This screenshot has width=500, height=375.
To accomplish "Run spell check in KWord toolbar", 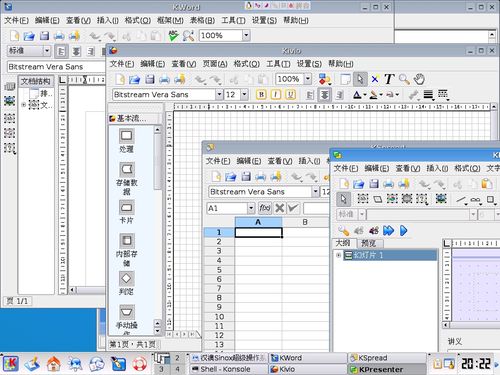I will [173, 35].
